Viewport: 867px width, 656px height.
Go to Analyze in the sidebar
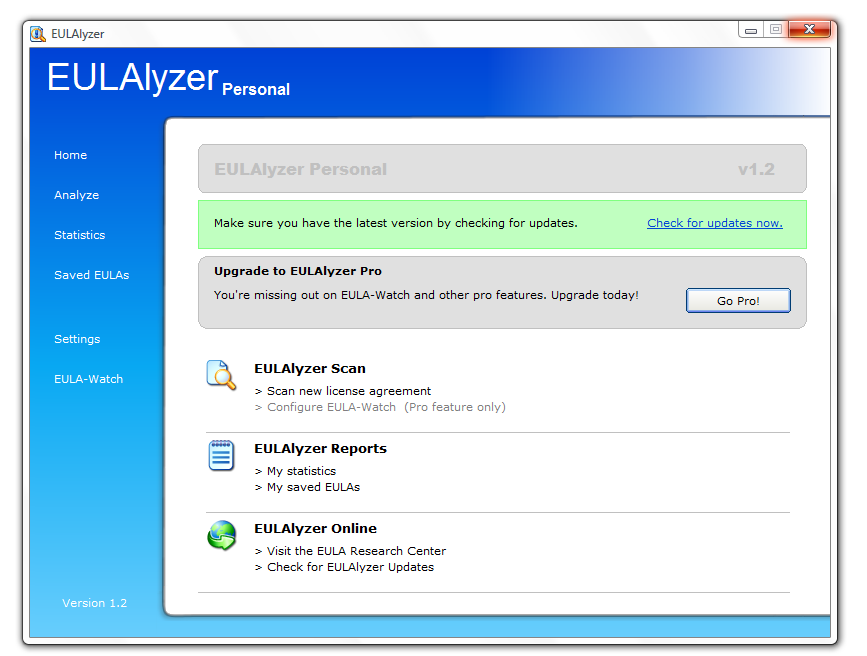pos(76,195)
